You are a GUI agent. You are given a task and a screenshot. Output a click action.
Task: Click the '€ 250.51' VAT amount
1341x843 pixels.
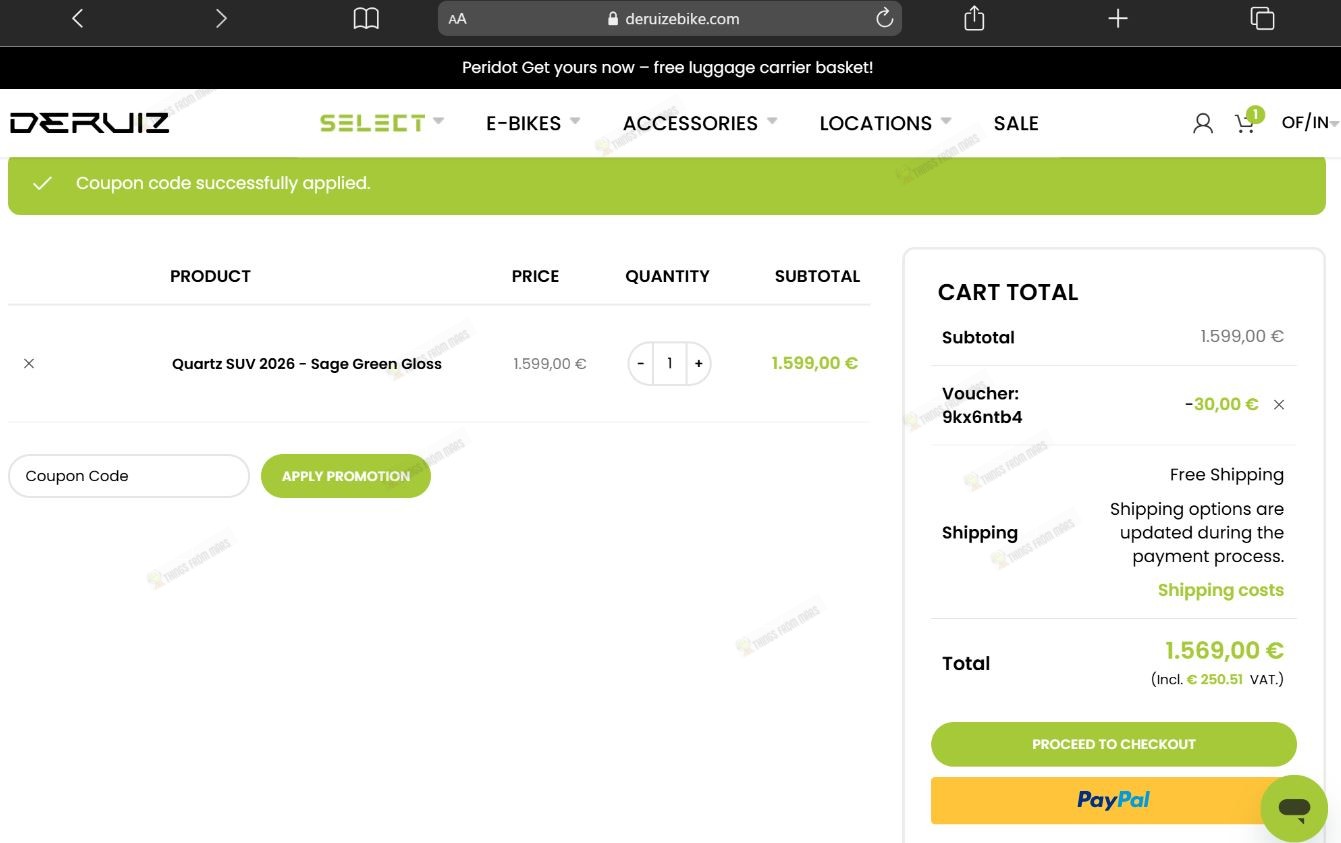coord(1215,679)
